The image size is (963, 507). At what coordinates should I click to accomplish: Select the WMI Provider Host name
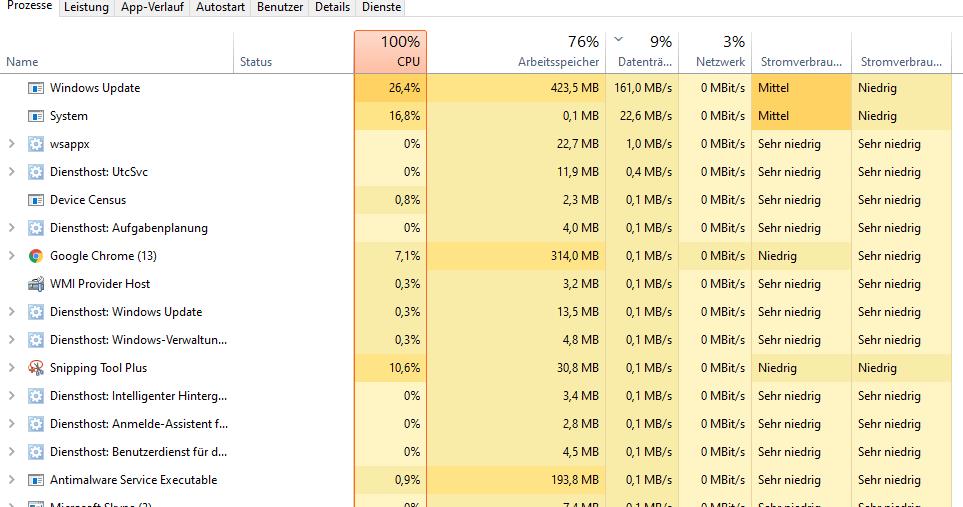click(100, 284)
